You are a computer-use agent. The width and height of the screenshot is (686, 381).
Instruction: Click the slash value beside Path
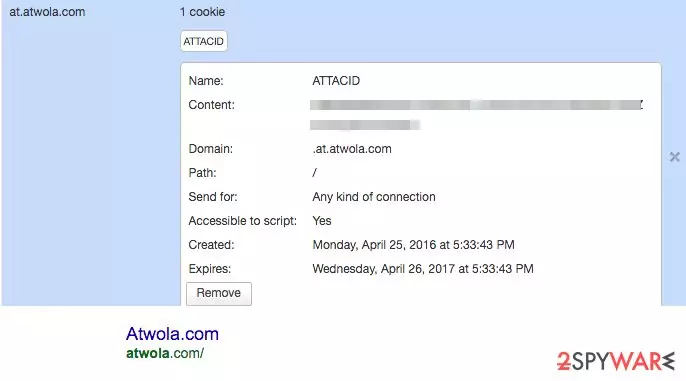(x=315, y=173)
